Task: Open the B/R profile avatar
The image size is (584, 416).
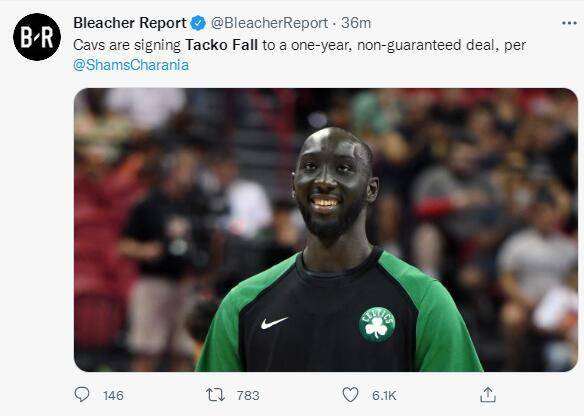Action: pyautogui.click(x=37, y=37)
